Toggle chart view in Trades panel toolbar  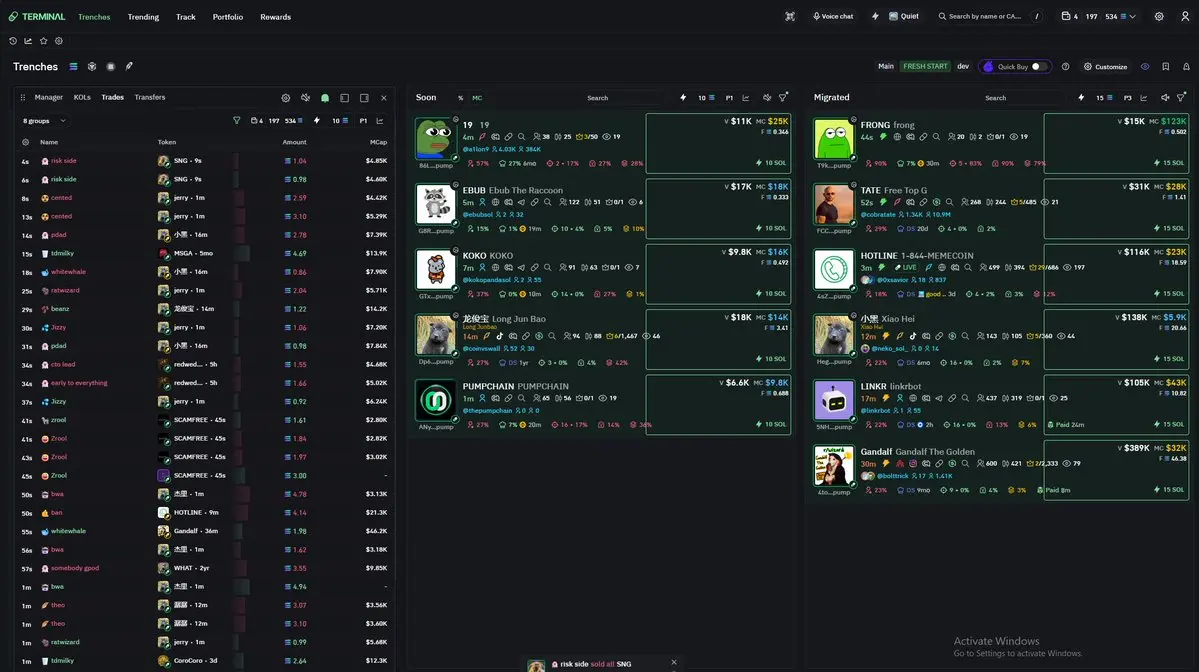[x=380, y=121]
